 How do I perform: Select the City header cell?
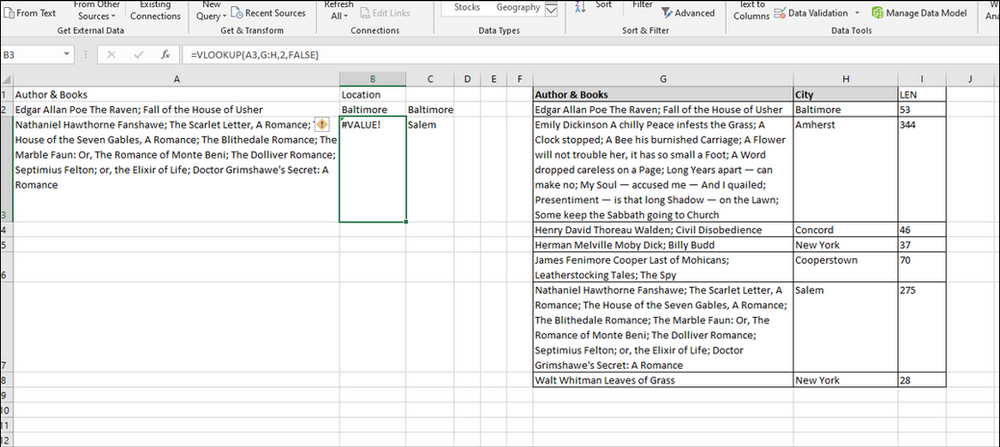point(846,94)
